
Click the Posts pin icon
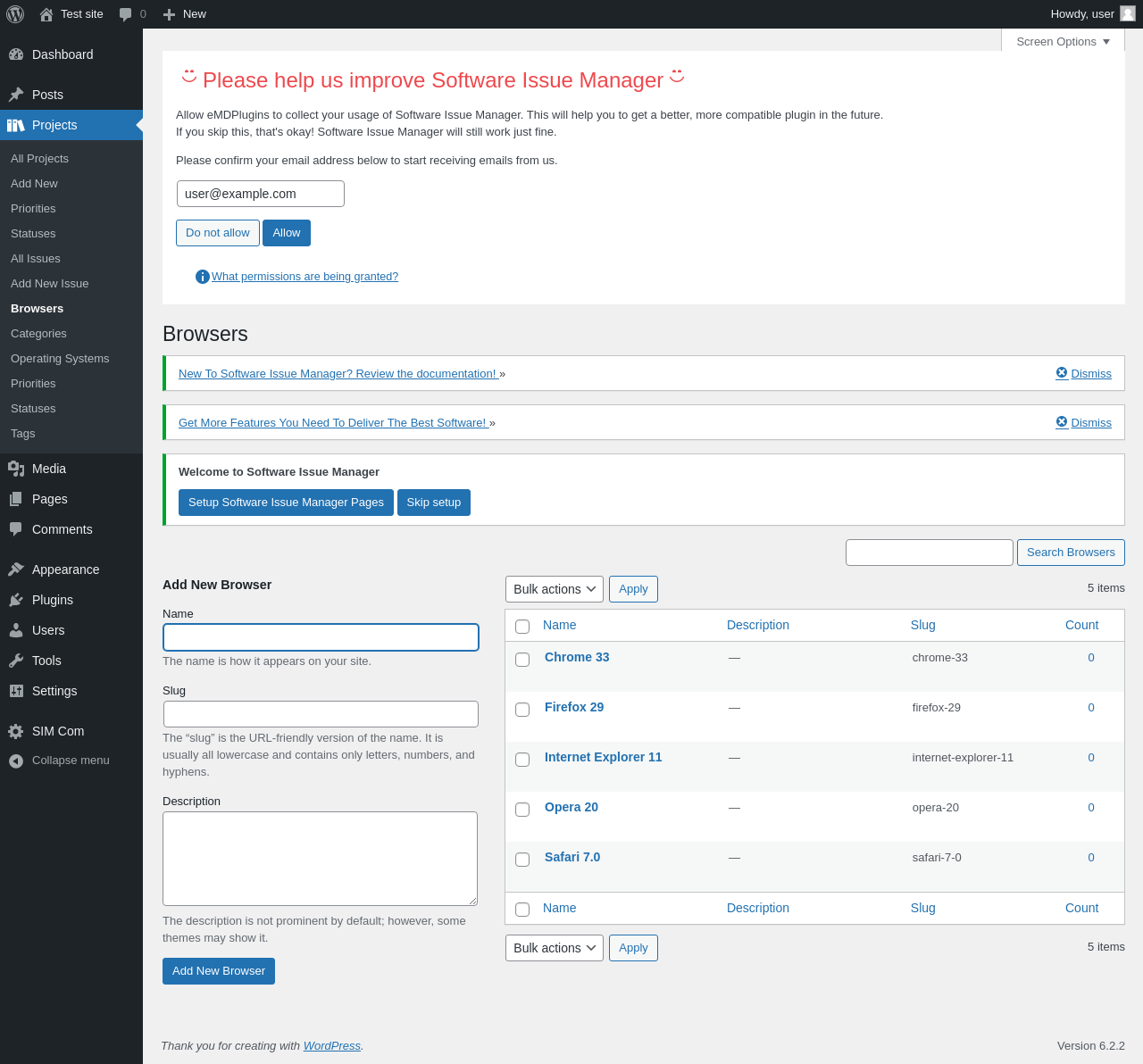[x=16, y=95]
